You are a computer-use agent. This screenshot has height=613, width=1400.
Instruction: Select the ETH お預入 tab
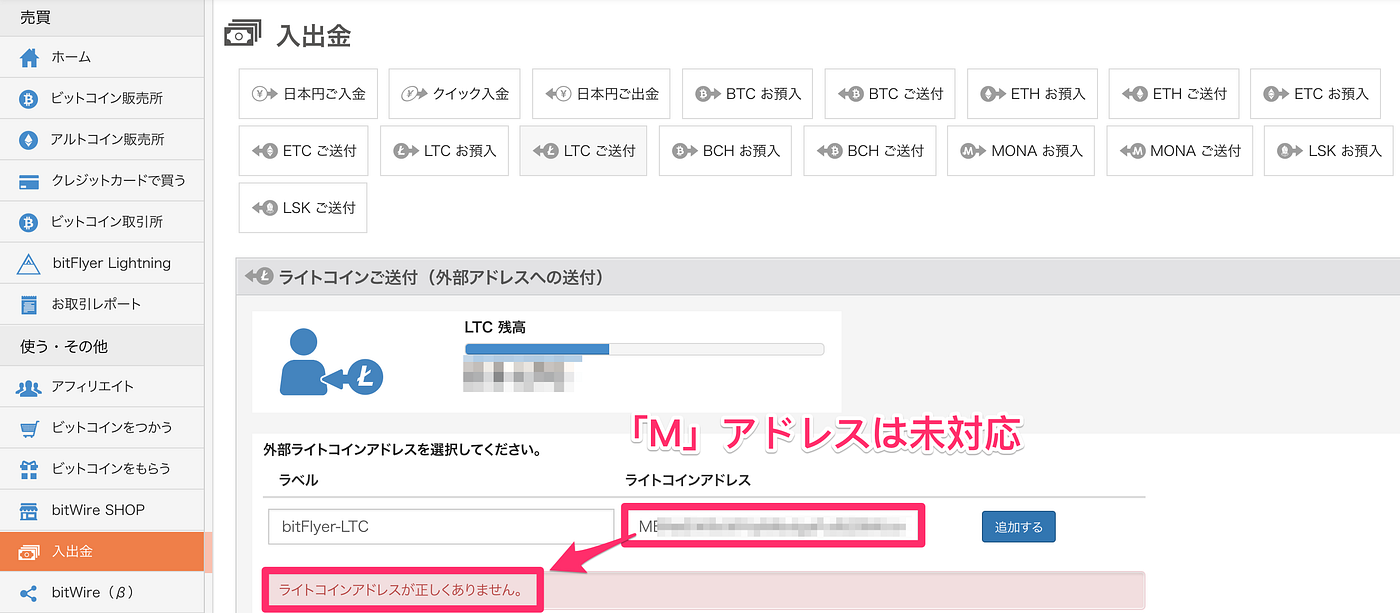click(1032, 94)
